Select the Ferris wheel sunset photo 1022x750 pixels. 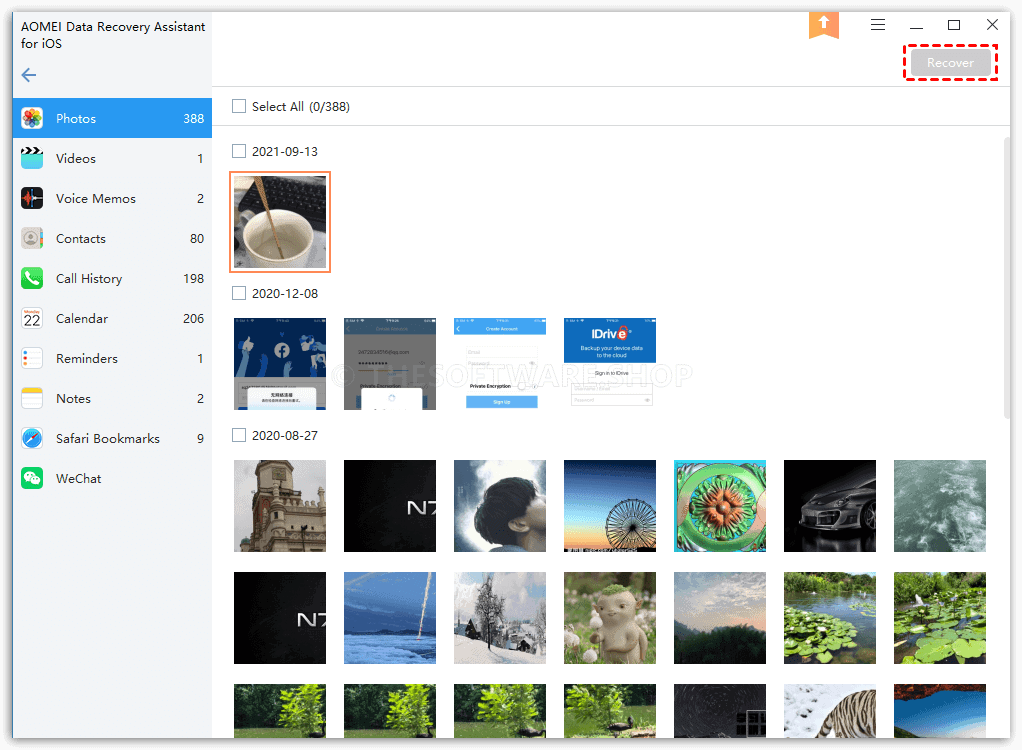pos(609,506)
